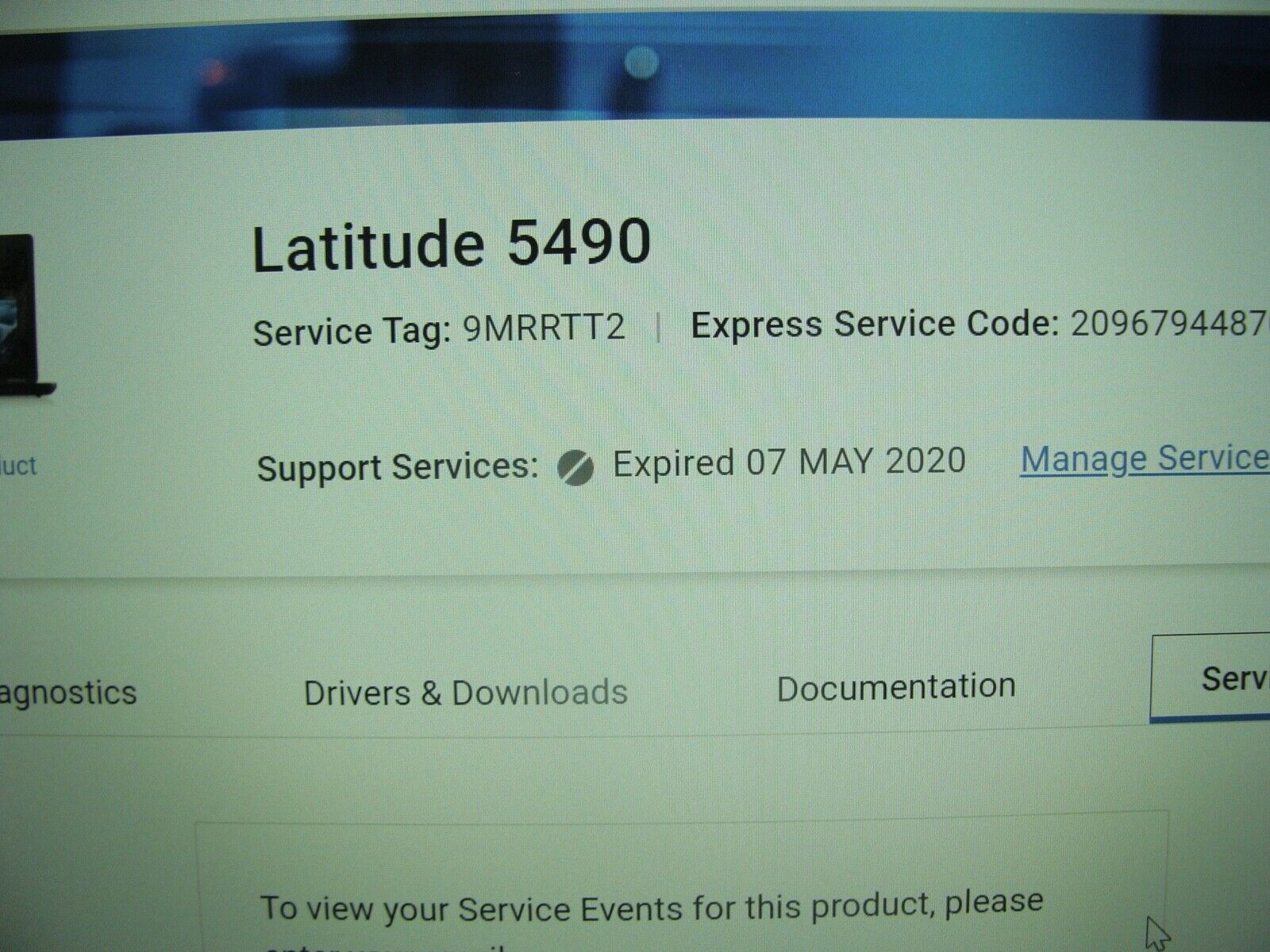Open the Manage Services link
Viewport: 1270px width, 952px height.
[x=1145, y=459]
